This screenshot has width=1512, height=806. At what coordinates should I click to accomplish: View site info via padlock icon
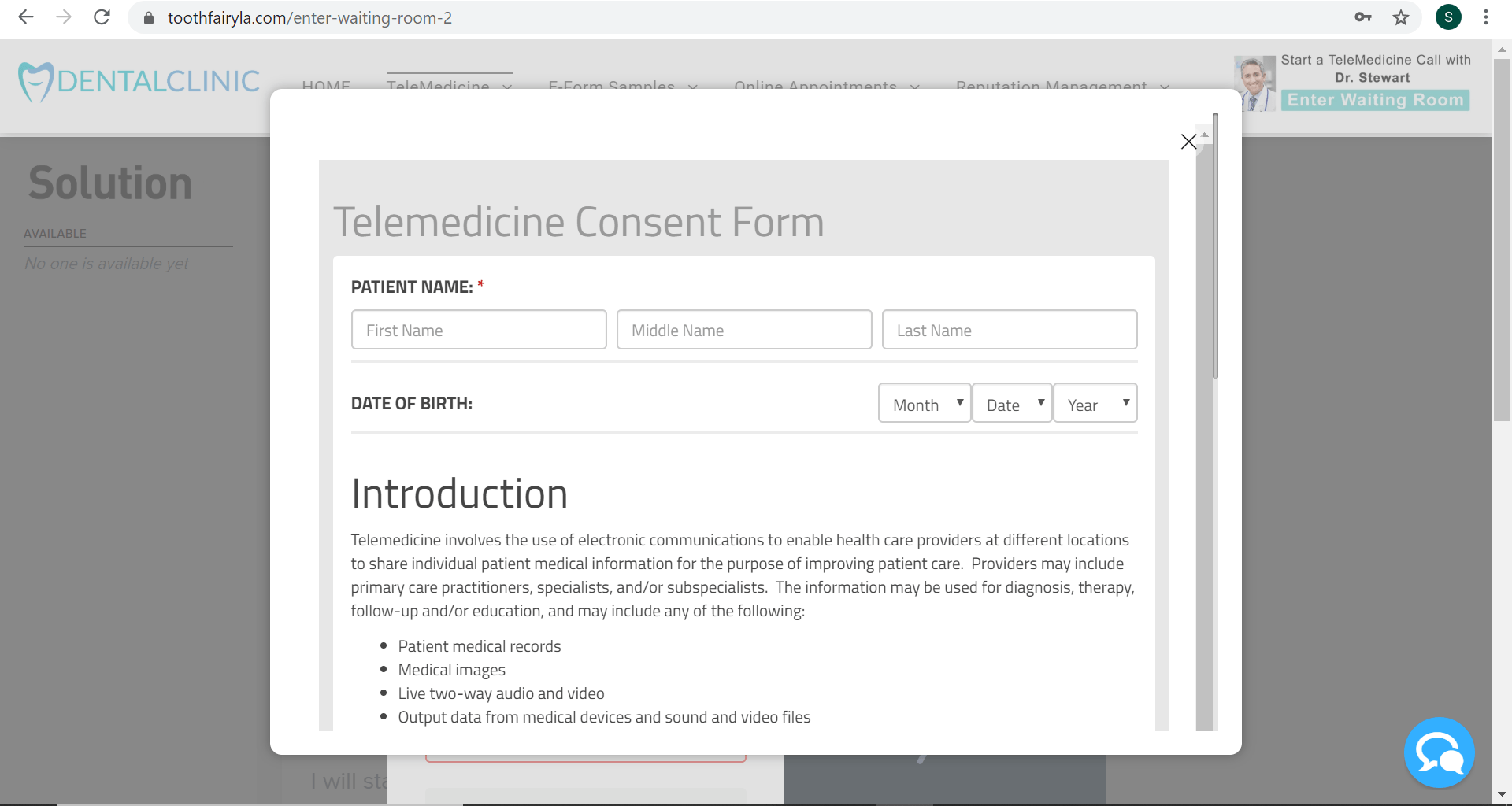(x=149, y=17)
